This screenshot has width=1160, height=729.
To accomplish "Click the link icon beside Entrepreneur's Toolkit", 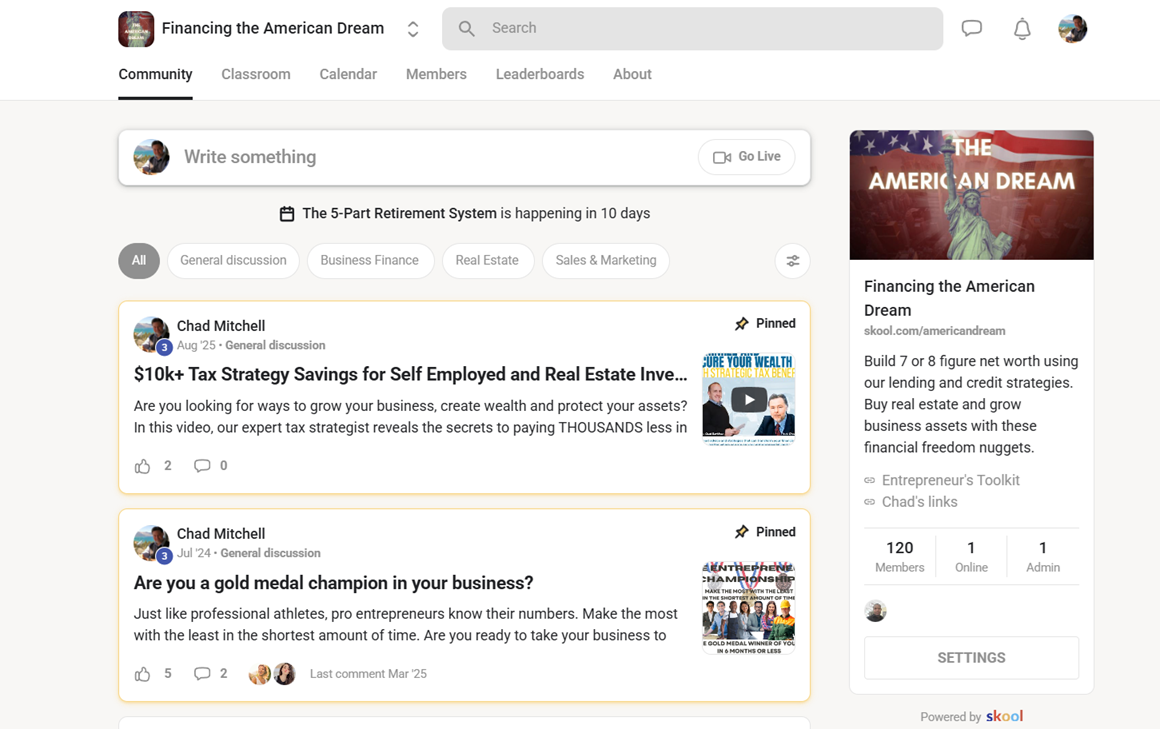I will [x=870, y=480].
